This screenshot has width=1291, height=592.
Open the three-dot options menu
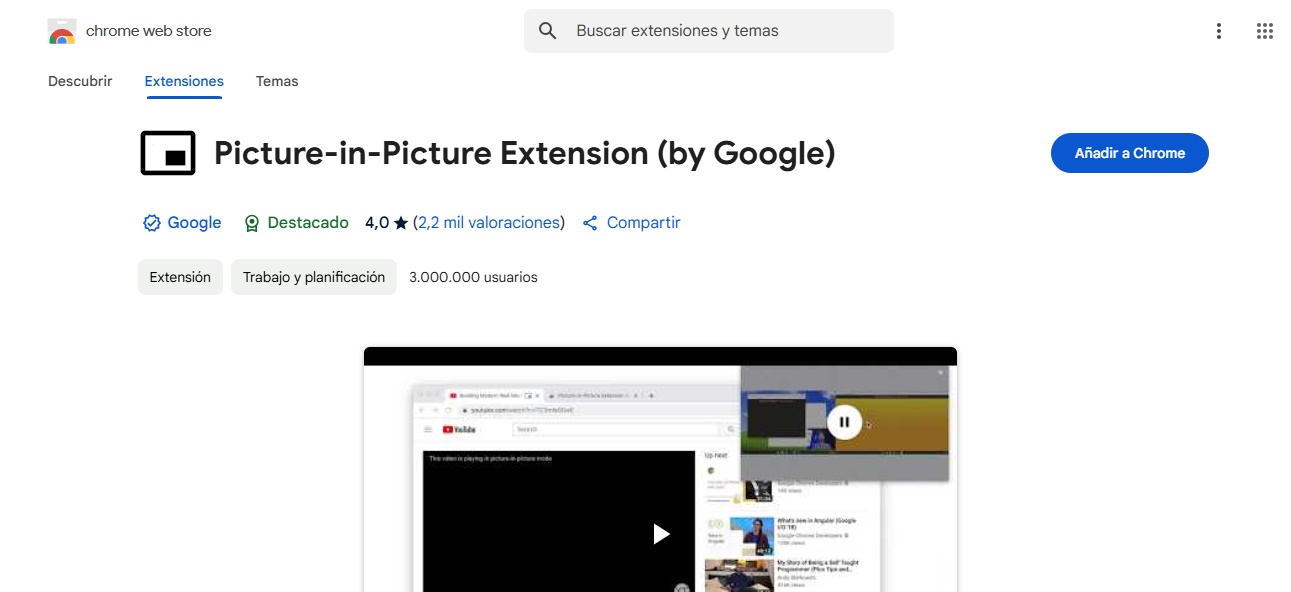coord(1218,31)
